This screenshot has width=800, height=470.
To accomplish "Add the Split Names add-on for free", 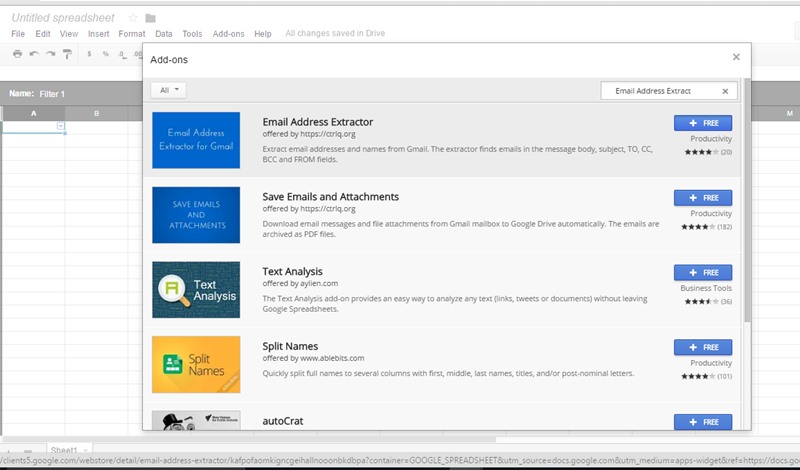I will (x=703, y=348).
